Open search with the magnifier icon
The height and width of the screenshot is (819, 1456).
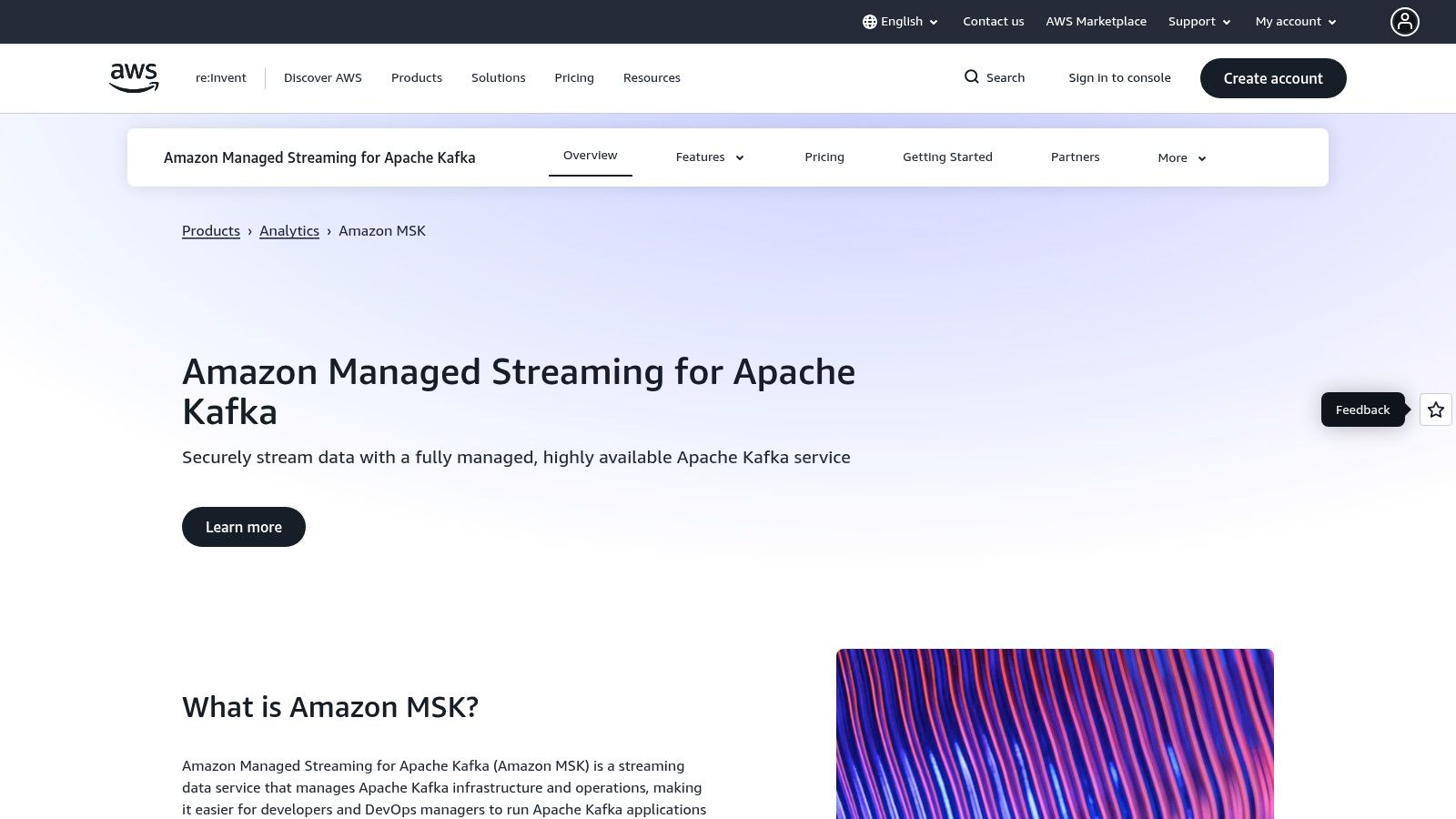click(972, 77)
